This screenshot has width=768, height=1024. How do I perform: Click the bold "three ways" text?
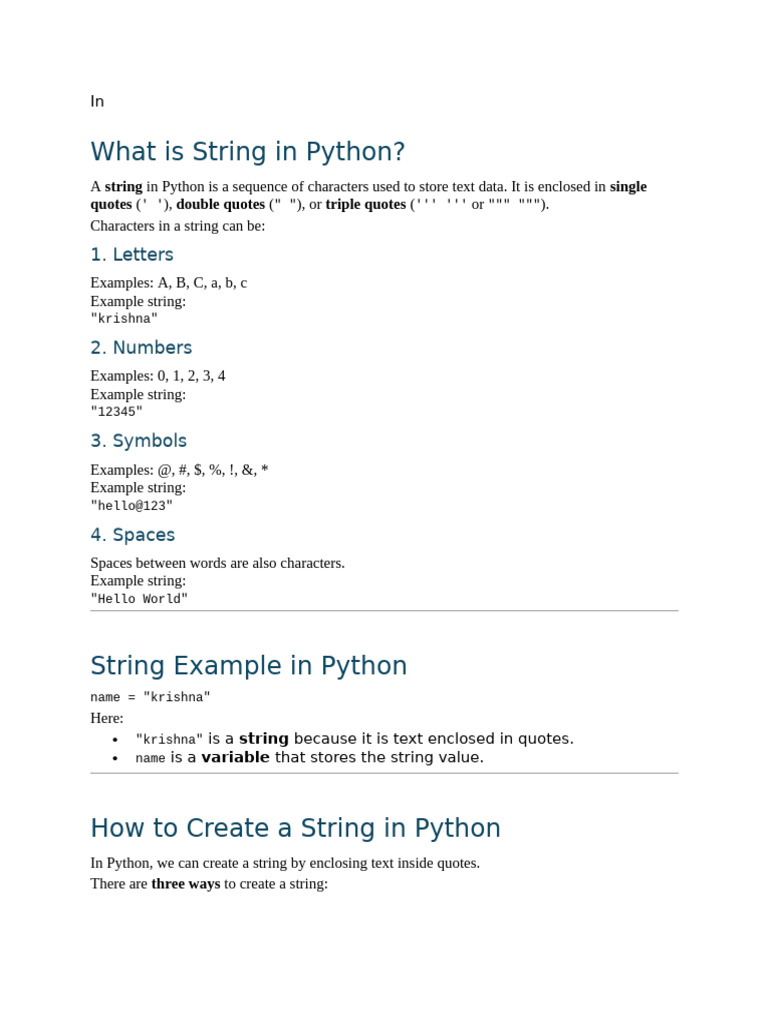[185, 884]
